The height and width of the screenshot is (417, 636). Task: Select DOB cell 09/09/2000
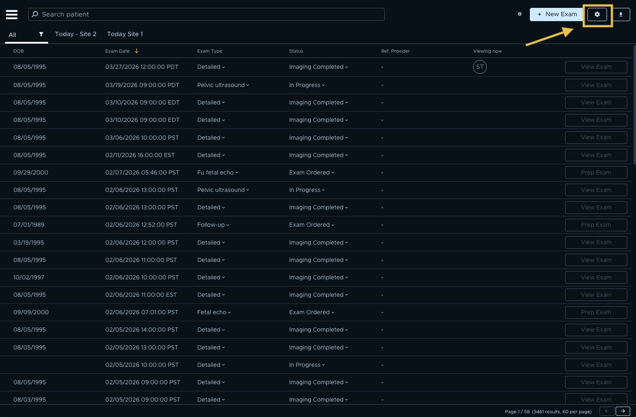tap(31, 312)
